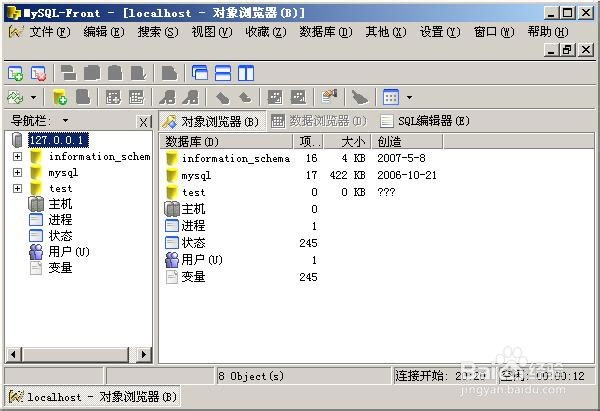
Task: Switch to the SQL编辑器(E) tab
Action: click(x=425, y=121)
